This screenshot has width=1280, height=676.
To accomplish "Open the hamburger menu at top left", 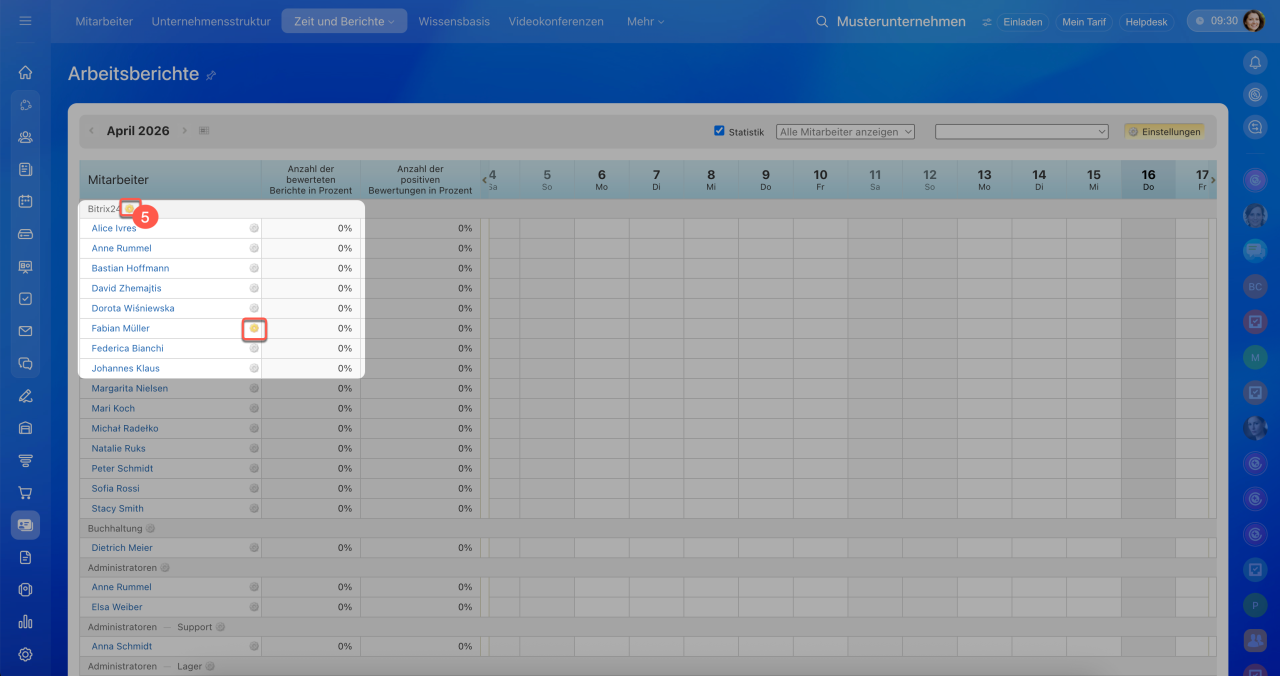I will pos(25,21).
